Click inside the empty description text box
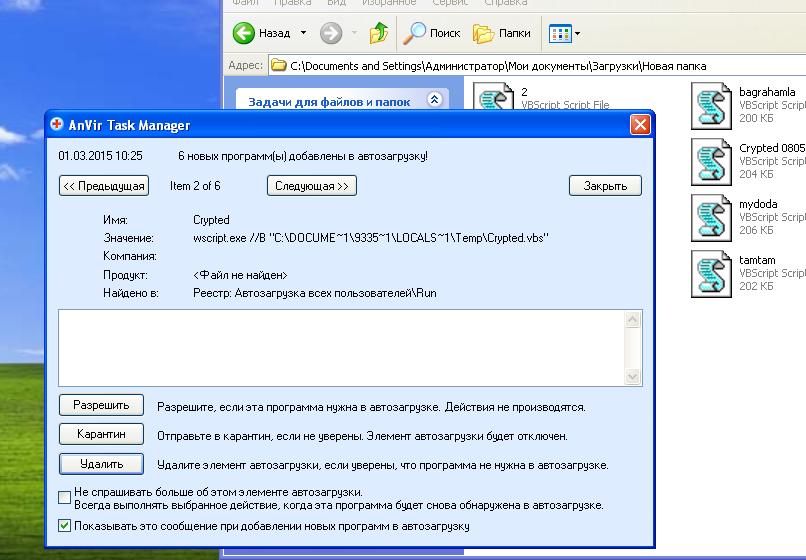Viewport: 806px width, 560px height. 342,348
